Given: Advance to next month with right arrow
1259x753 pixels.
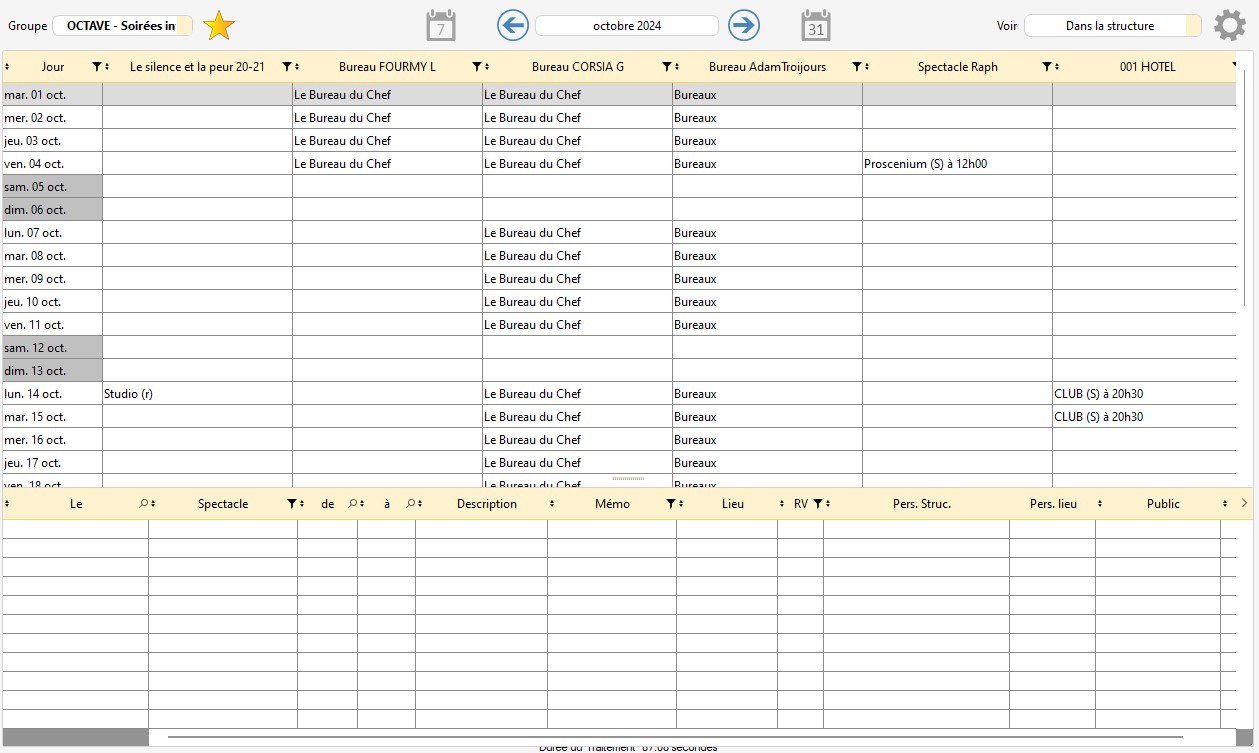Looking at the screenshot, I should pyautogui.click(x=744, y=26).
